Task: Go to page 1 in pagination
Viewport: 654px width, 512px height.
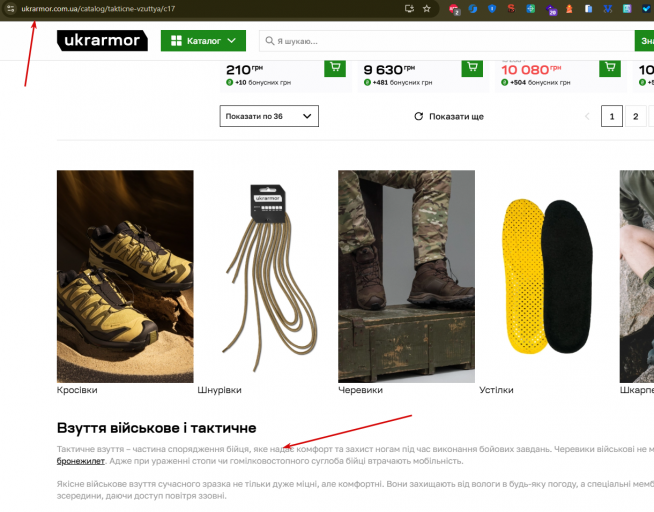Action: click(612, 116)
